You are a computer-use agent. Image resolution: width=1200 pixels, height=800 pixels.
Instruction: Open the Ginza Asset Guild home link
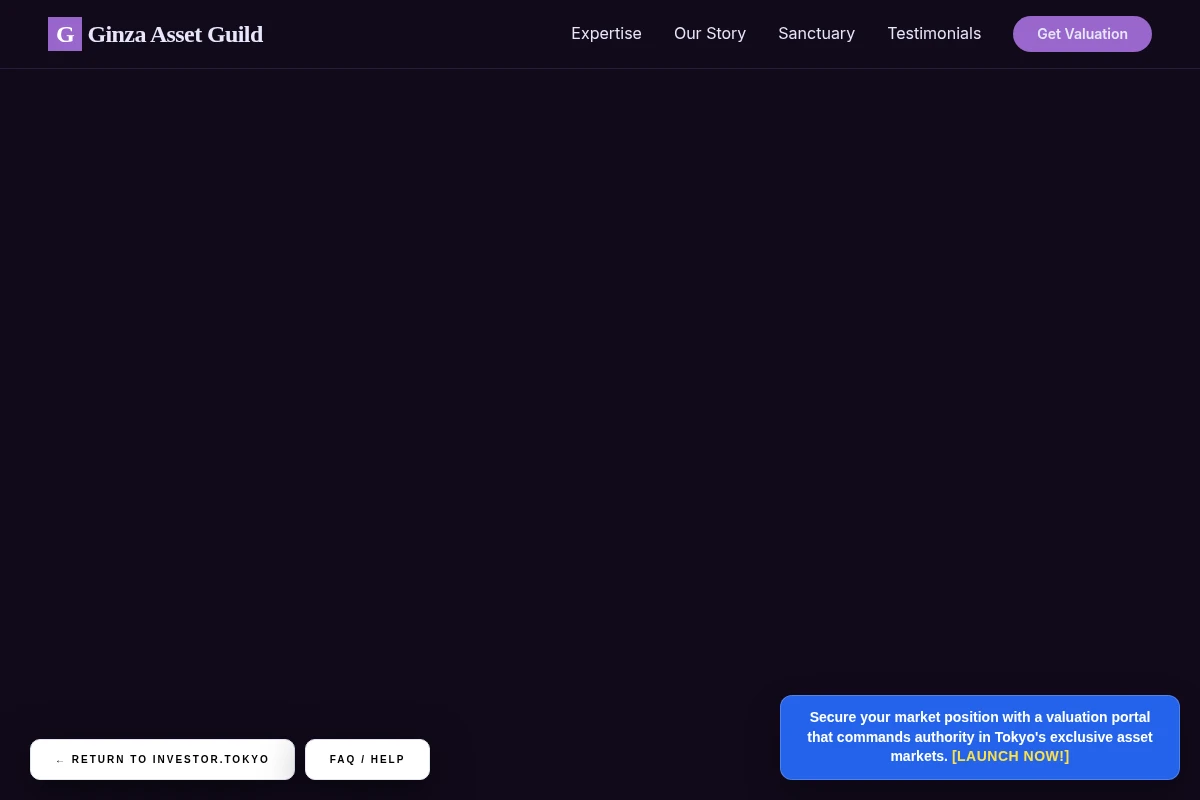point(155,34)
